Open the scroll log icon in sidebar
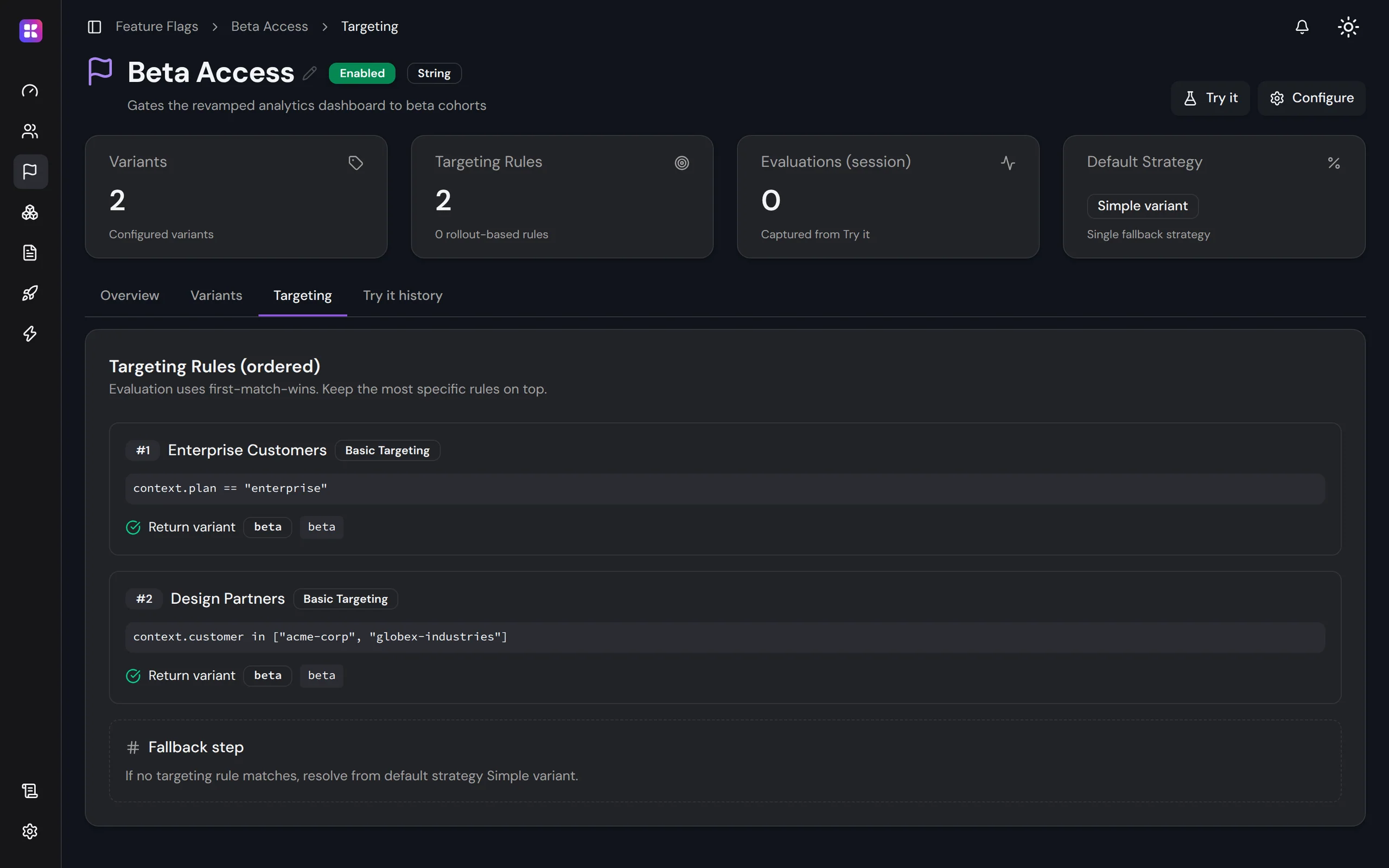Viewport: 1389px width, 868px height. pyautogui.click(x=30, y=790)
